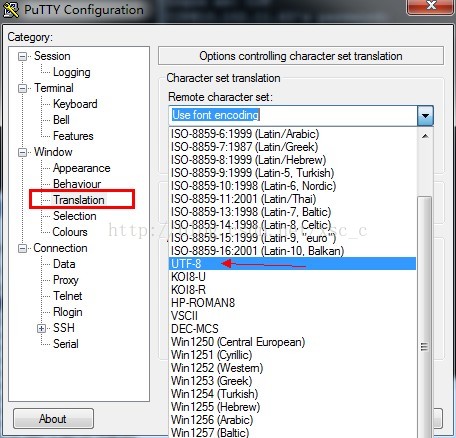Open the Telnet category
The image size is (456, 438).
click(x=68, y=296)
